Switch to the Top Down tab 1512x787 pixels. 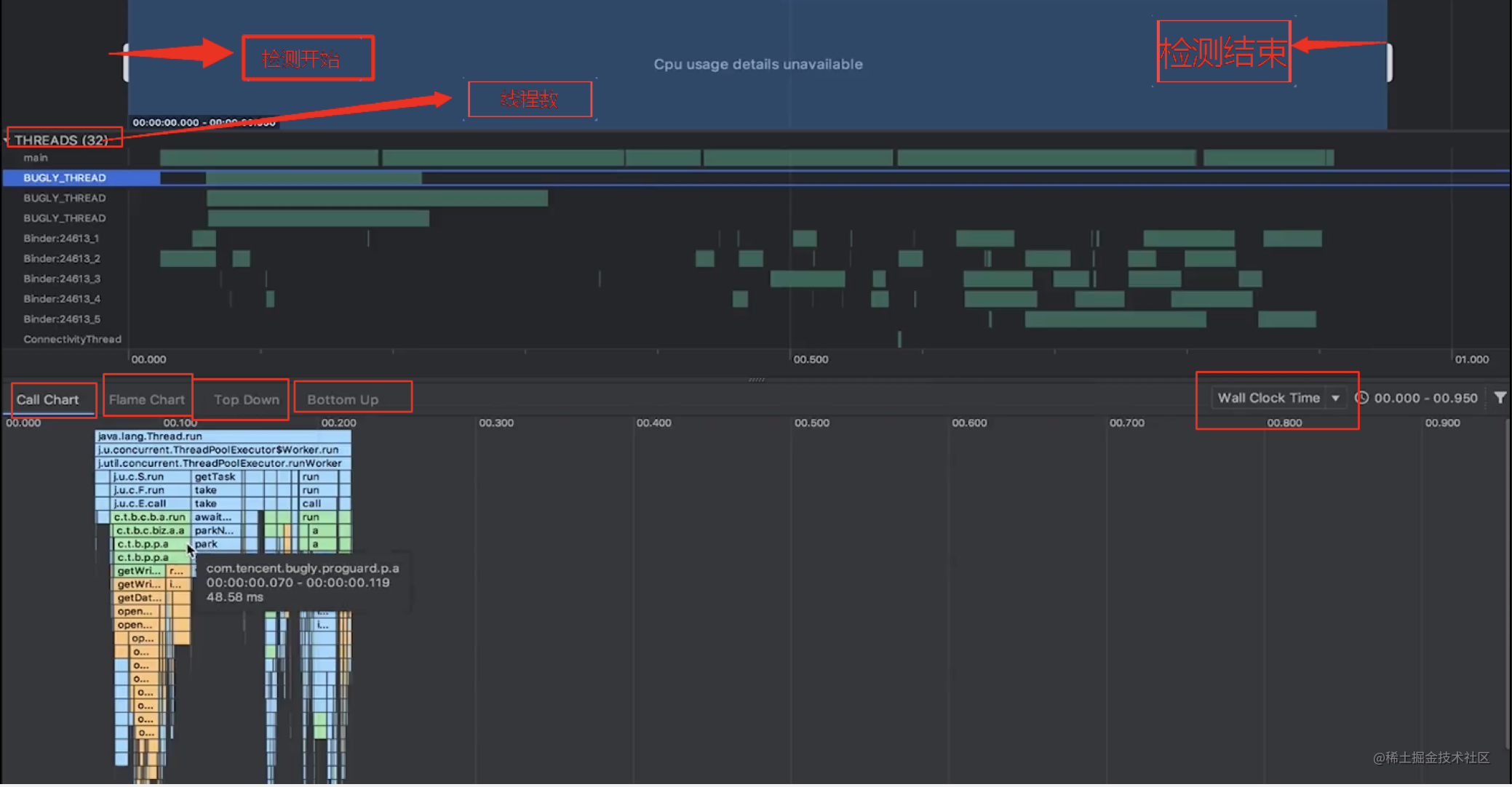[x=246, y=399]
